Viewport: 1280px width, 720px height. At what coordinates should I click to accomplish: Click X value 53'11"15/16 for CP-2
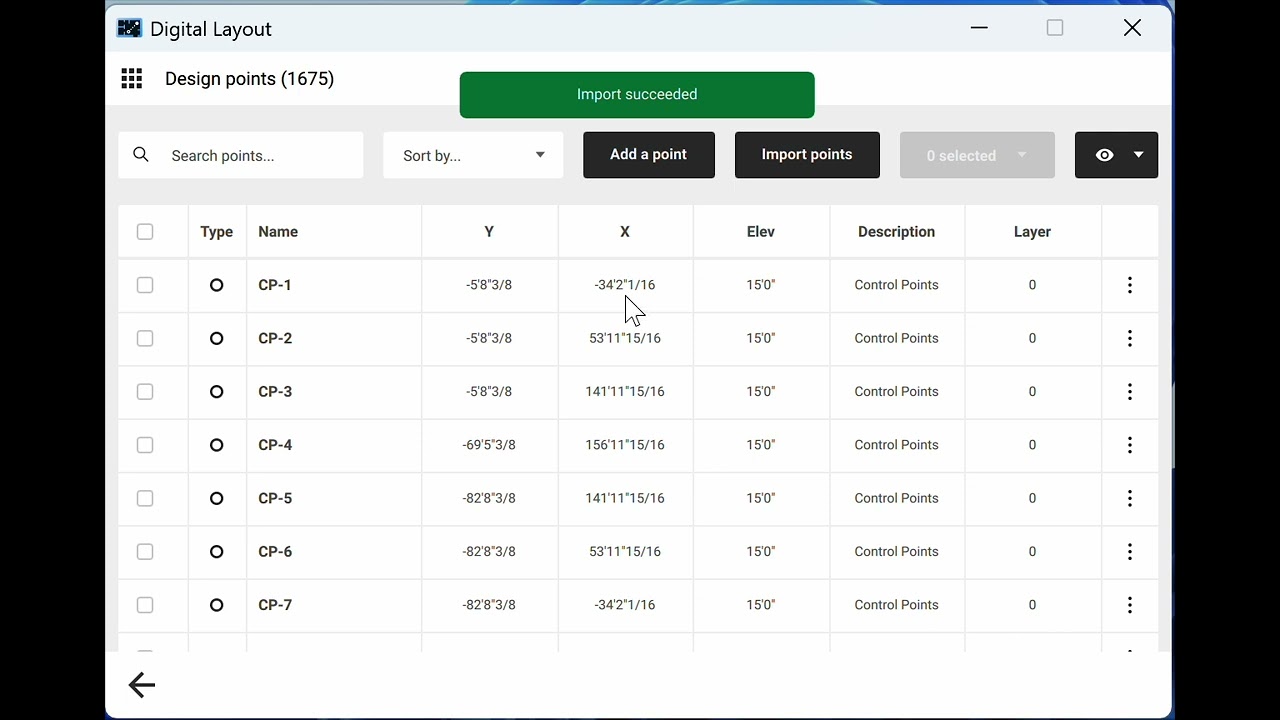point(625,338)
